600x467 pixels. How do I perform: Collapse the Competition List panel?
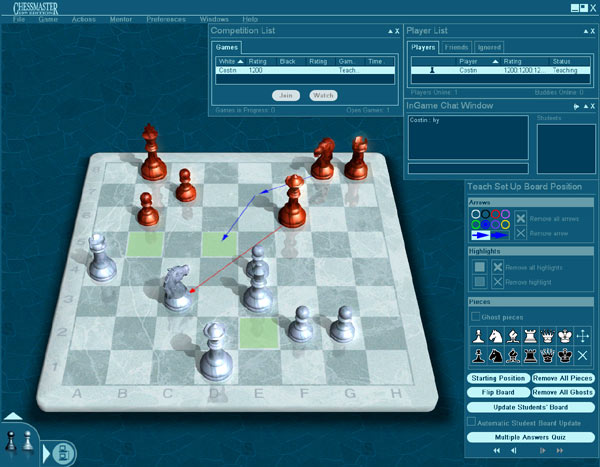(390, 31)
